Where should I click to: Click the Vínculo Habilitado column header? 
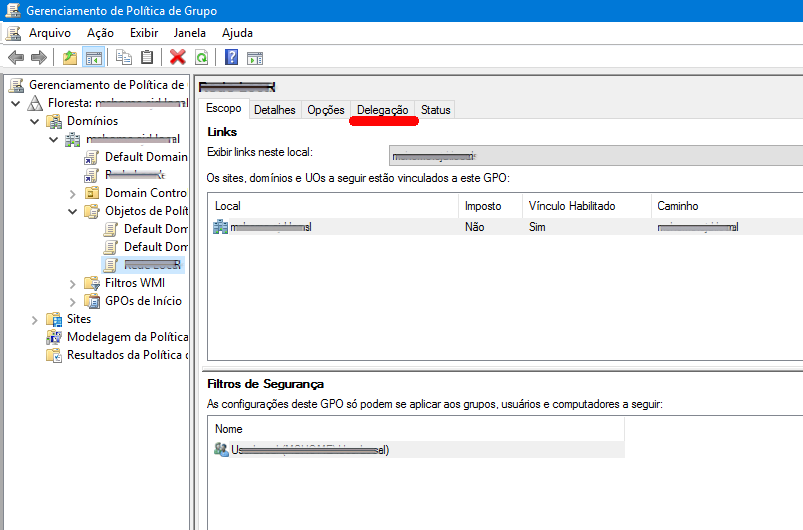tap(572, 205)
